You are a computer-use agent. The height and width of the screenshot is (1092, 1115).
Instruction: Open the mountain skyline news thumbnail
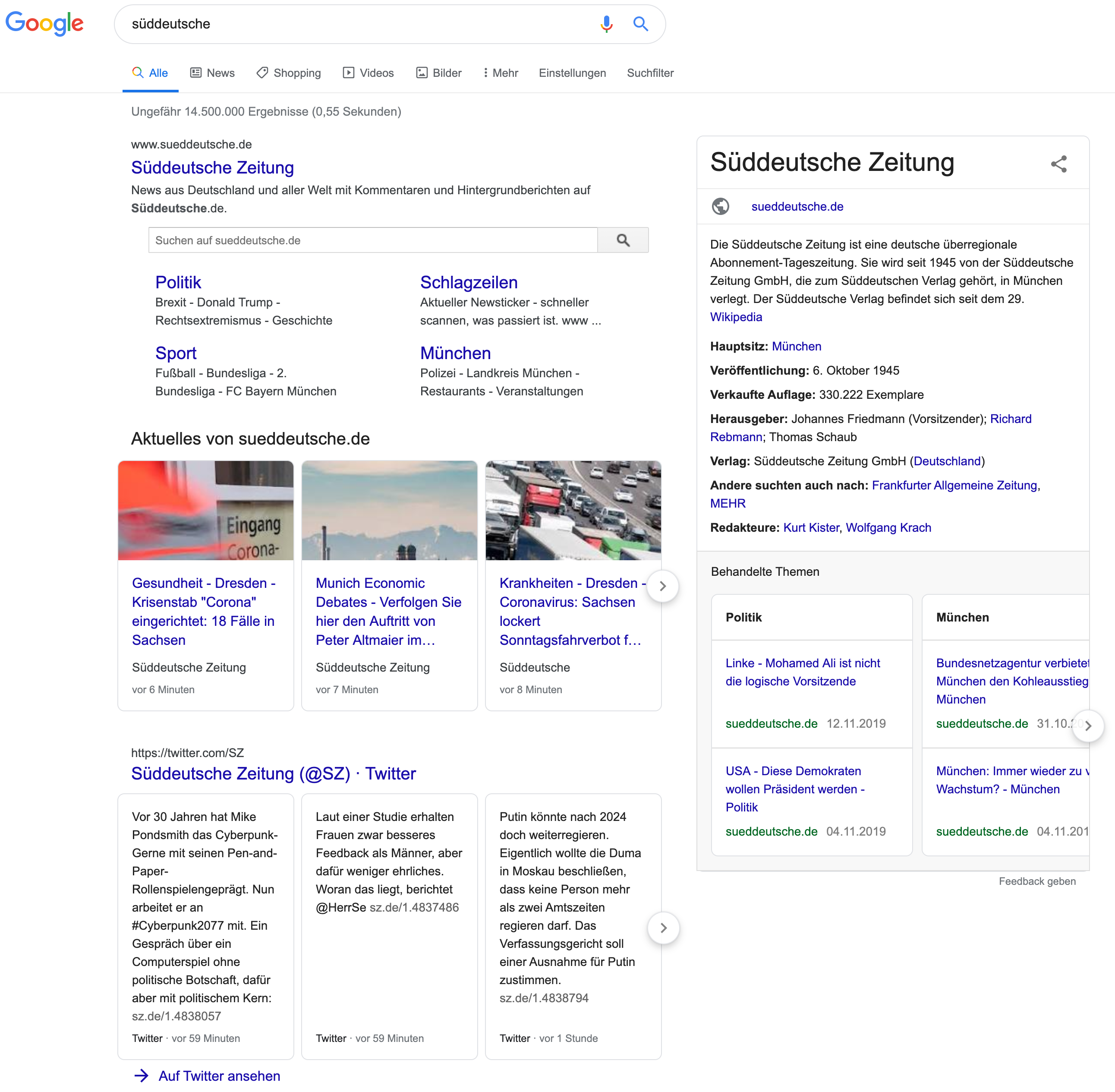pyautogui.click(x=389, y=510)
